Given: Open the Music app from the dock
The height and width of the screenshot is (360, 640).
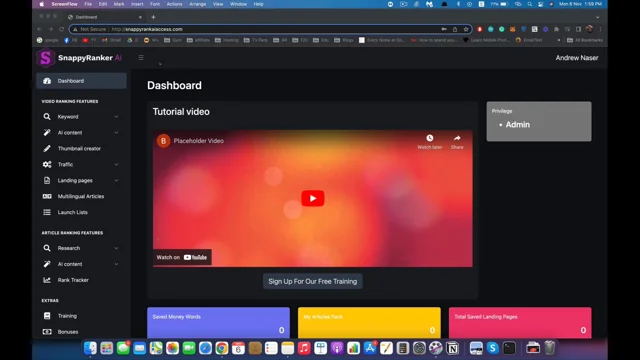Looking at the screenshot, I should click(304, 348).
